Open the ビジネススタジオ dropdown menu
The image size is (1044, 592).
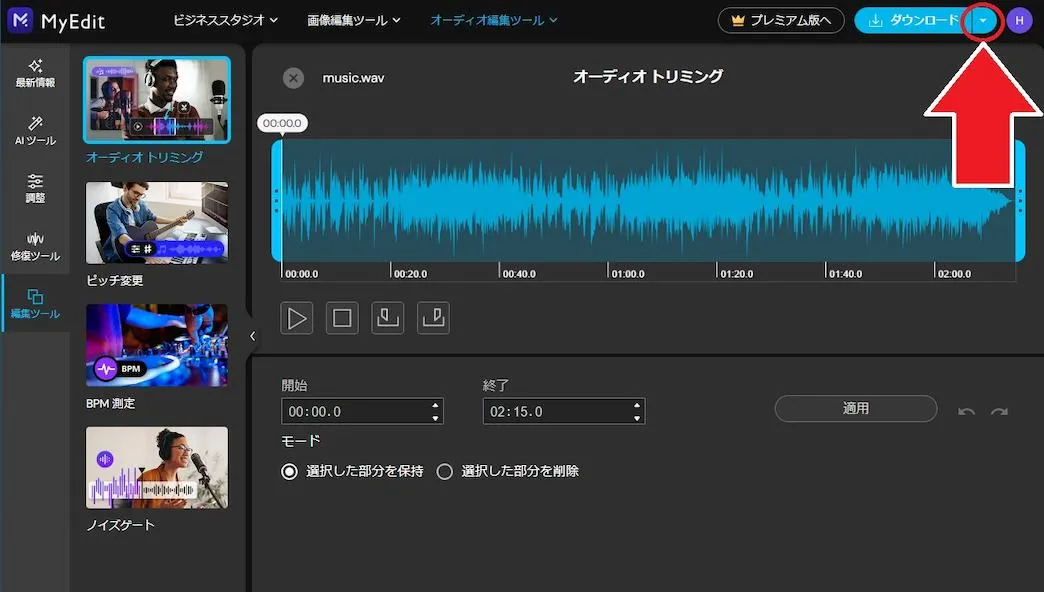225,20
